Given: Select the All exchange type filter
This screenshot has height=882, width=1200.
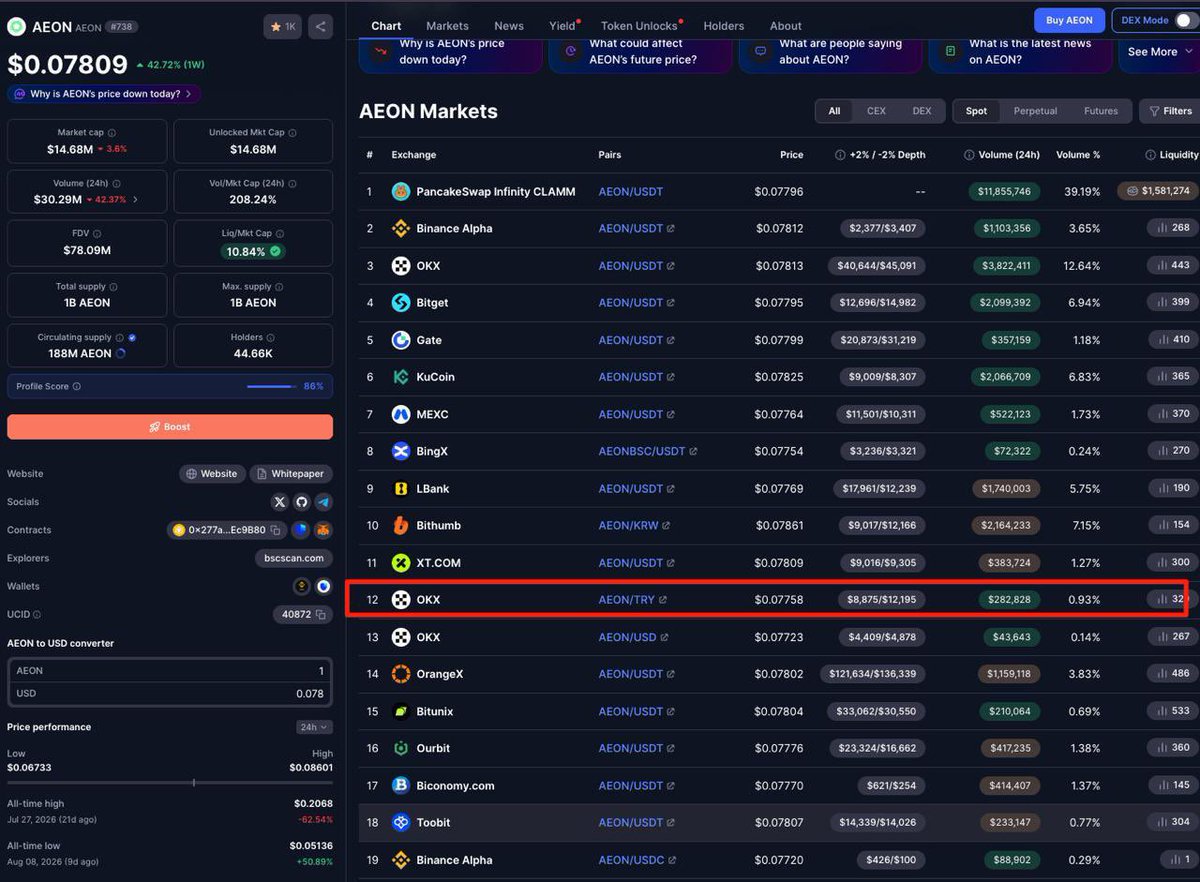Looking at the screenshot, I should [x=834, y=111].
